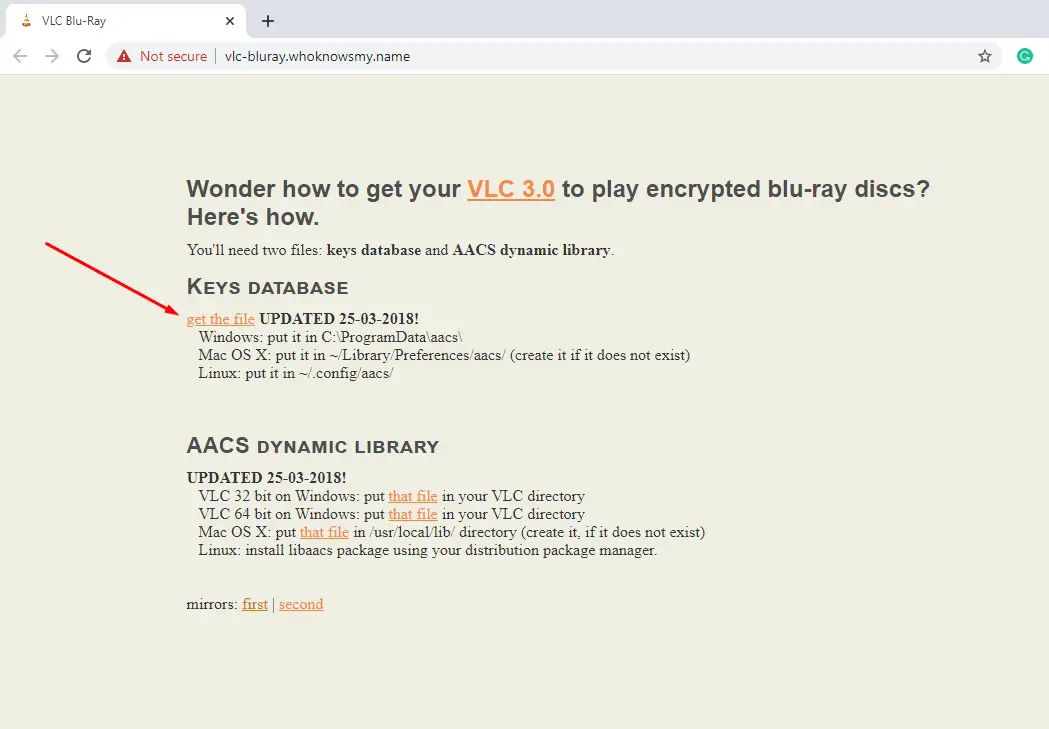Image resolution: width=1049 pixels, height=729 pixels.
Task: Click the UPDATED 25-03-2018! under AACS dynamic library
Action: tap(266, 478)
